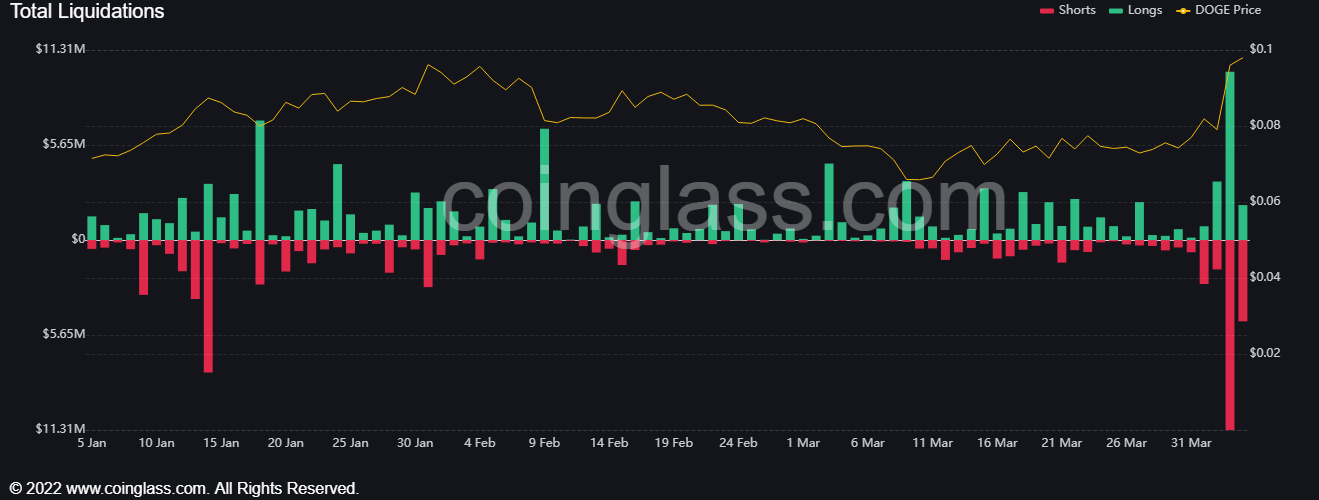Click the $0.1 right price axis label

1261,49
